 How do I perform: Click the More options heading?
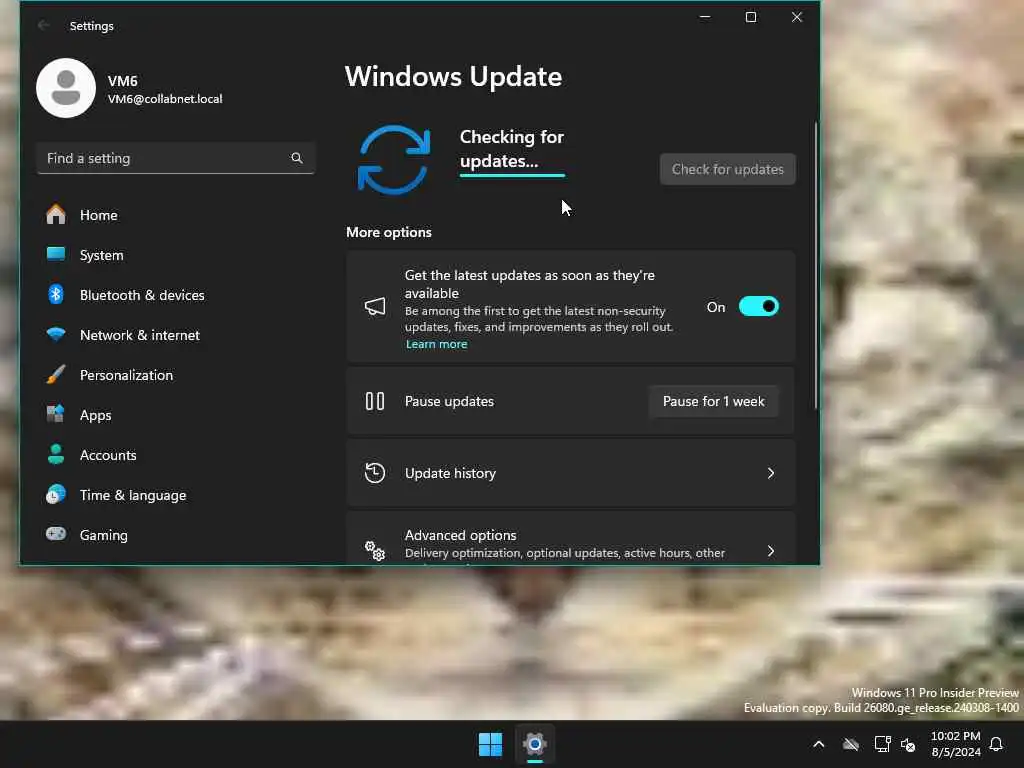tap(389, 232)
